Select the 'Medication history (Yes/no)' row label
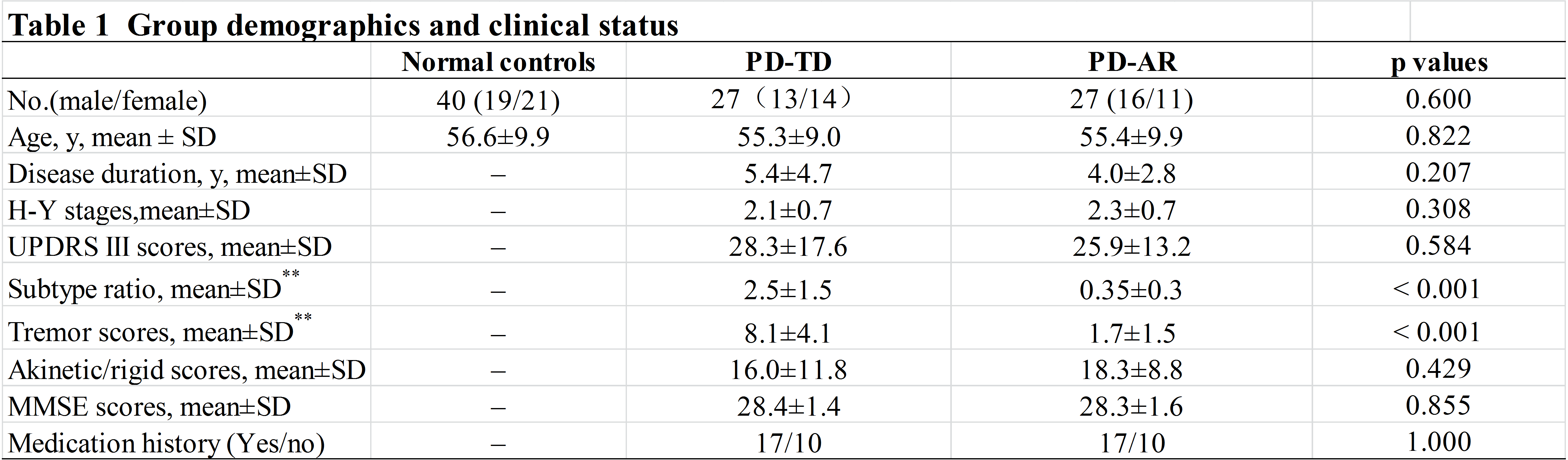The height and width of the screenshot is (460, 1568). 166,443
